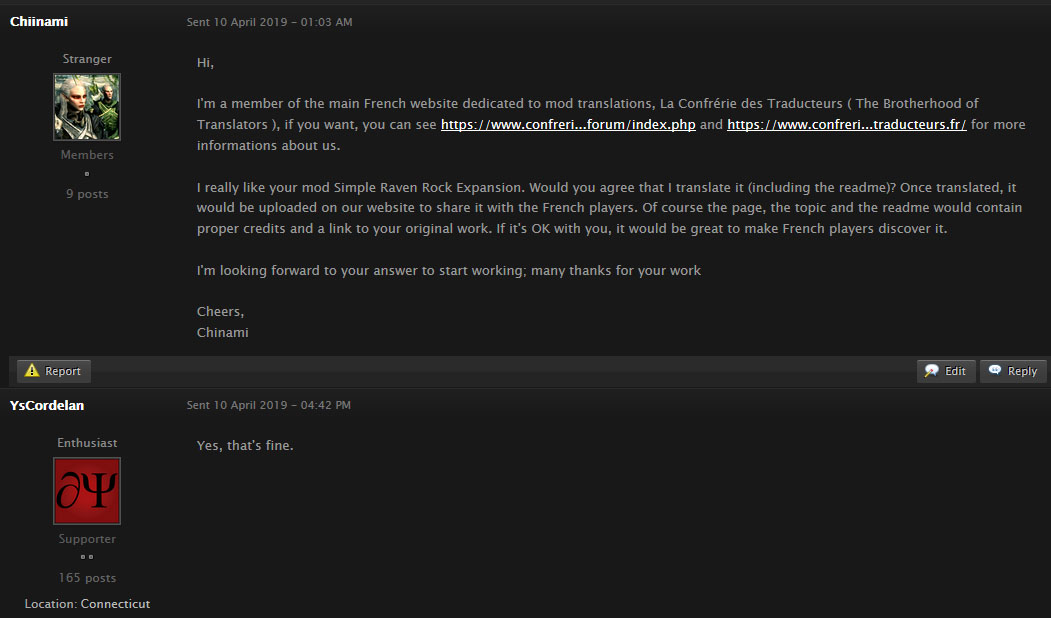Click the Edit pencil button
The height and width of the screenshot is (618, 1051).
pyautogui.click(x=946, y=371)
